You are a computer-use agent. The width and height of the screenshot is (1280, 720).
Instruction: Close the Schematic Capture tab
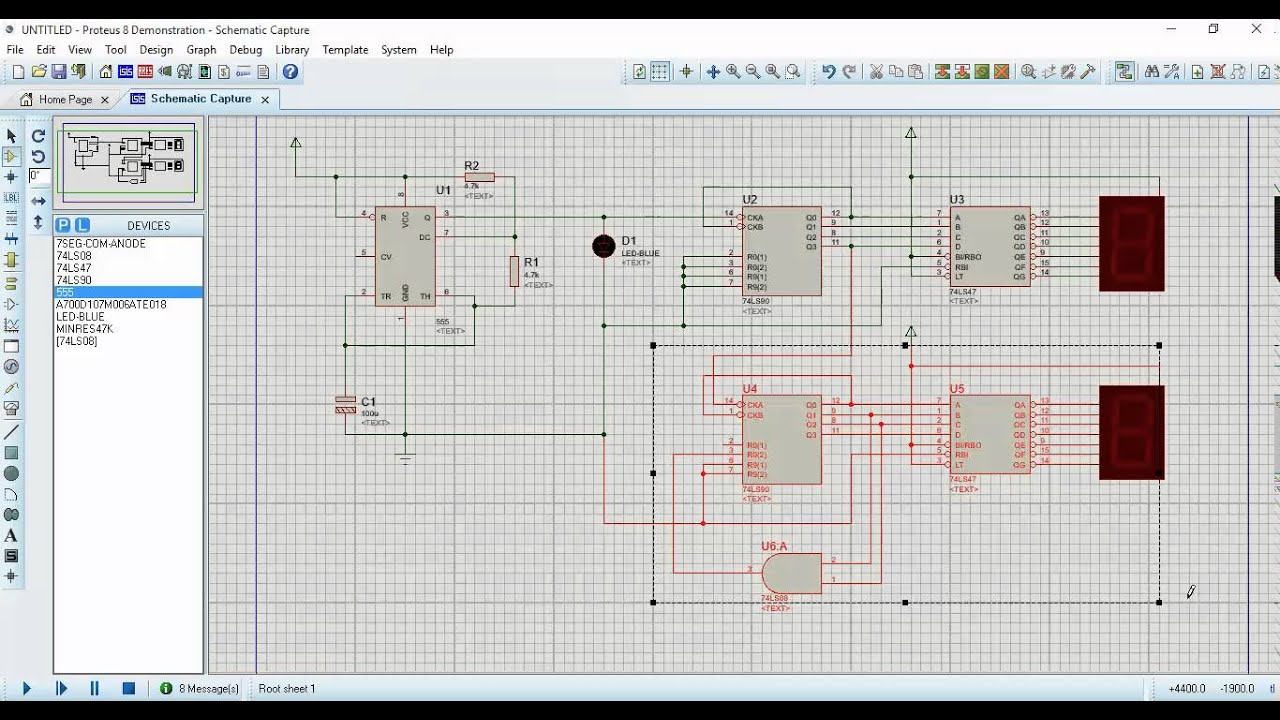point(265,99)
